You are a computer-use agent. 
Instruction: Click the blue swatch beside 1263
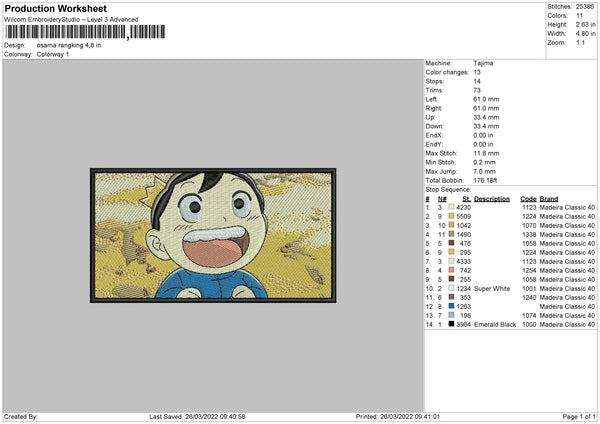click(x=452, y=306)
